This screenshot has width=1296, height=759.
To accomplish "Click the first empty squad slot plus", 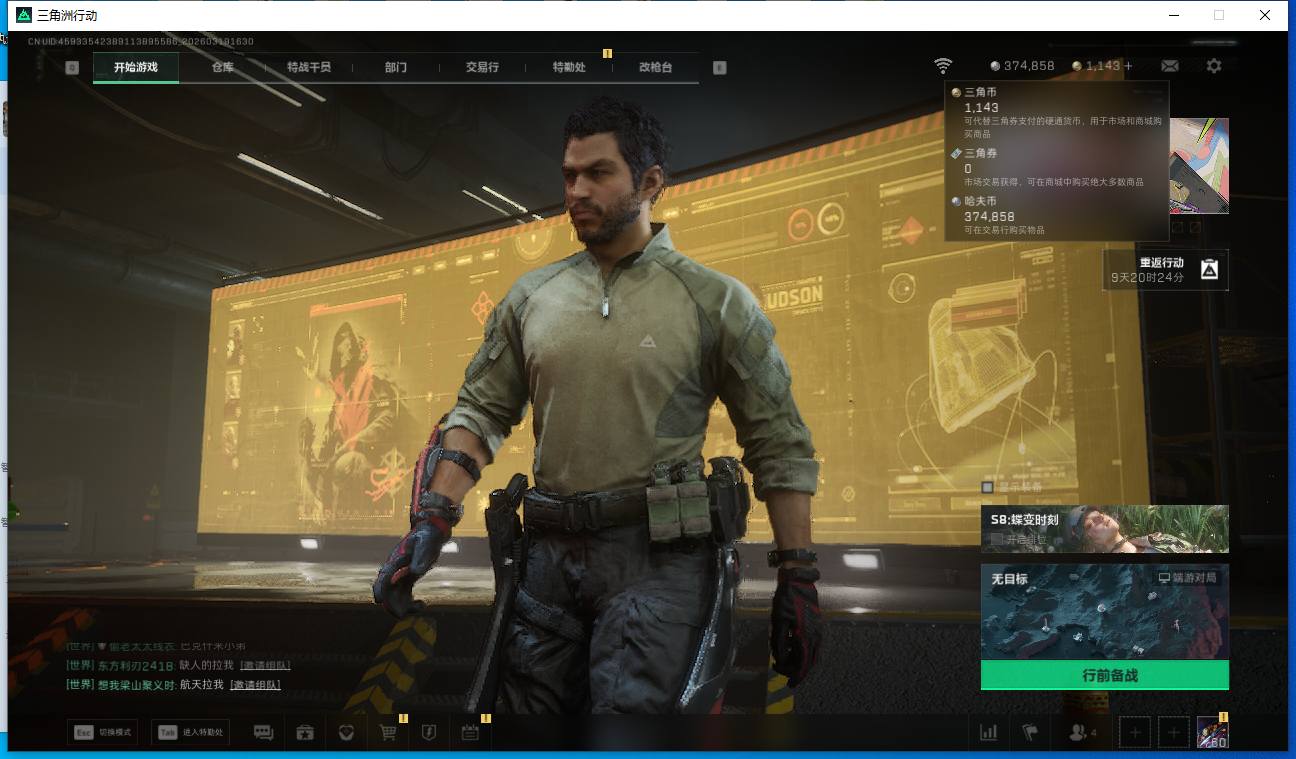I will 1135,733.
